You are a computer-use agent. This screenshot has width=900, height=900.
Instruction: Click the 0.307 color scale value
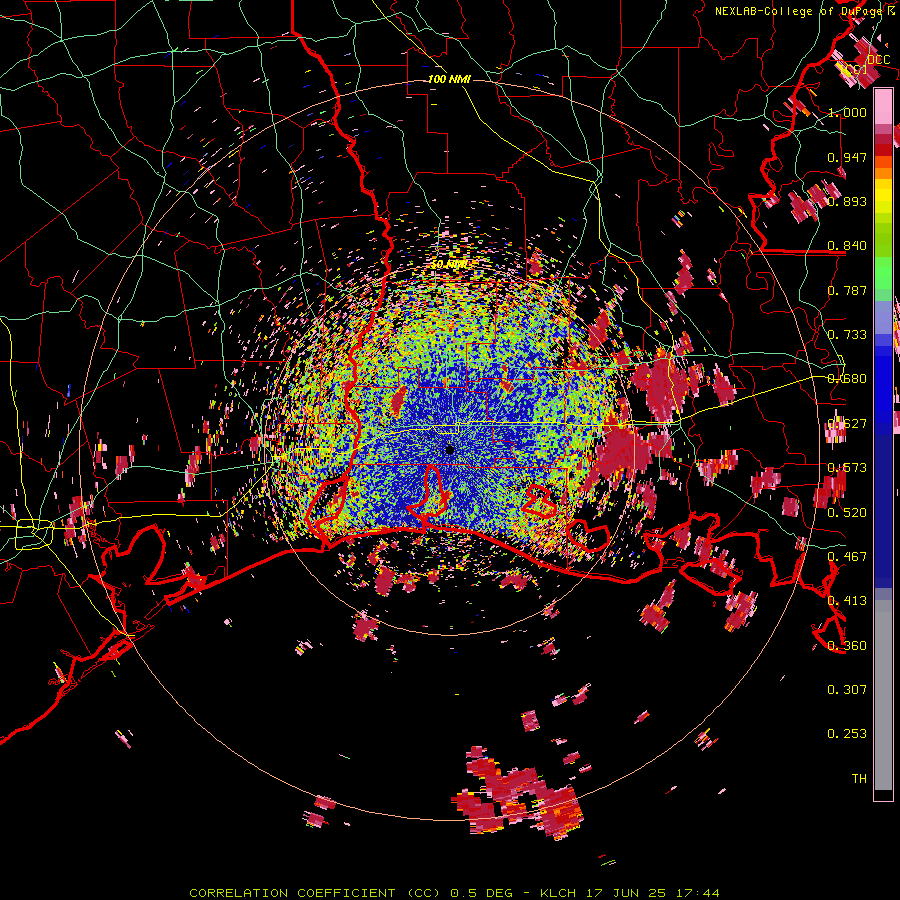(847, 690)
